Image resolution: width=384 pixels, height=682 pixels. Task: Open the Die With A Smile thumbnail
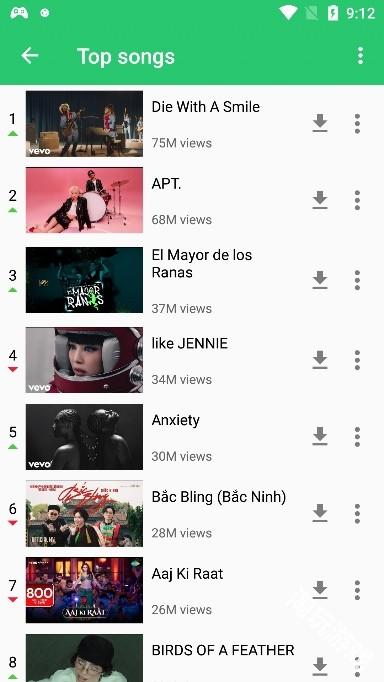tap(84, 124)
